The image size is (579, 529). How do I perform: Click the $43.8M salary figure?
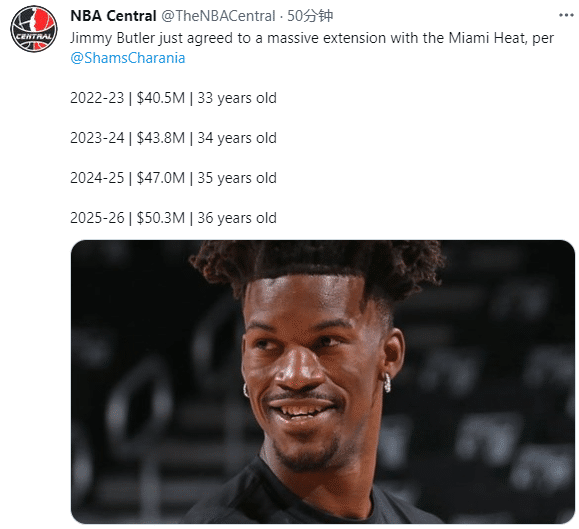161,138
